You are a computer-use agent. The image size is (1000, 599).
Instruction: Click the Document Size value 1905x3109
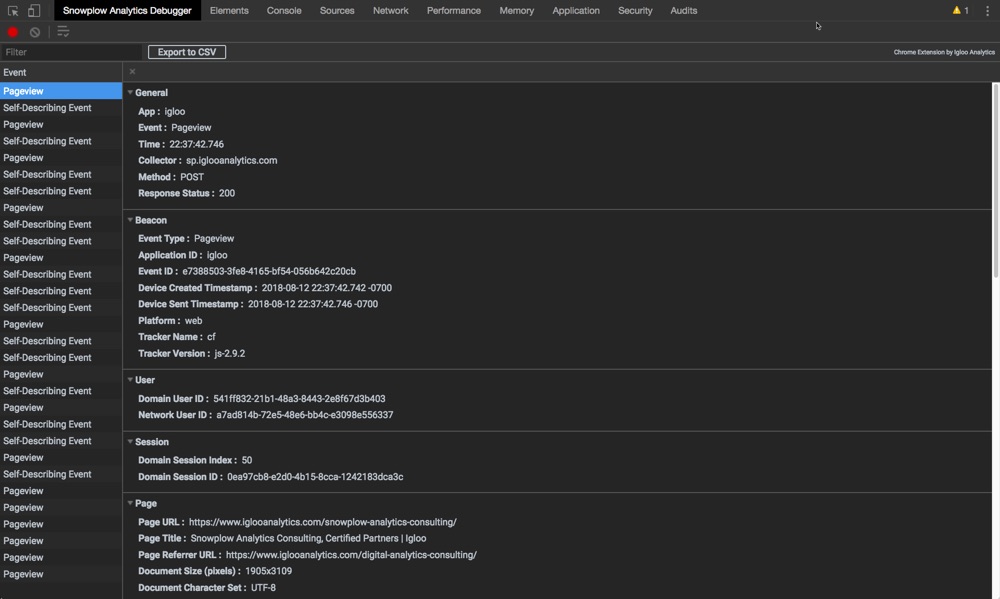[268, 571]
